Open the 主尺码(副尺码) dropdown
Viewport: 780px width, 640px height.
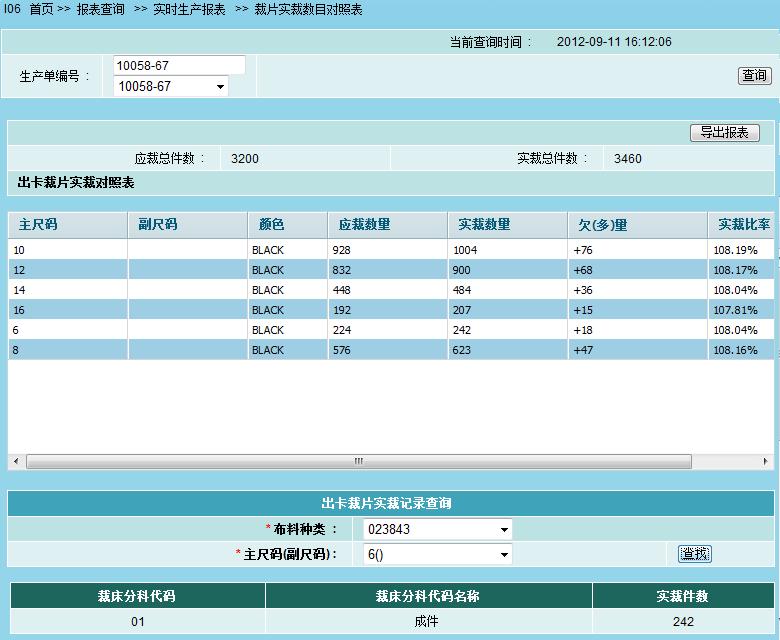pyautogui.click(x=503, y=554)
